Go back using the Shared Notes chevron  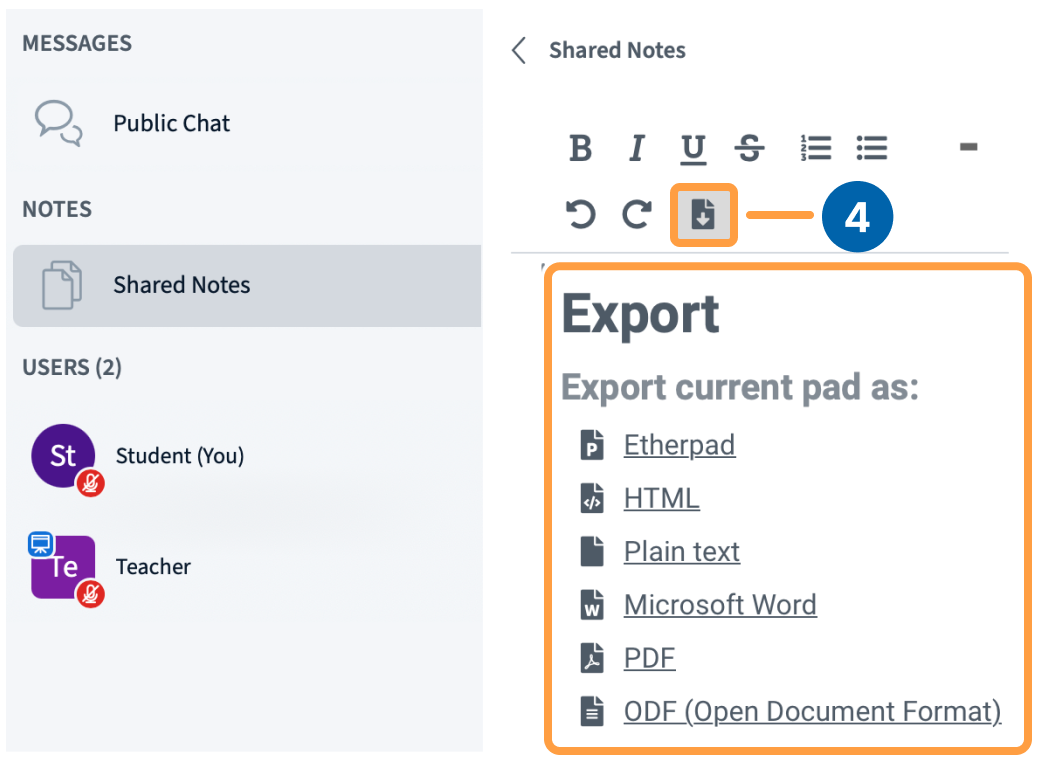(519, 50)
